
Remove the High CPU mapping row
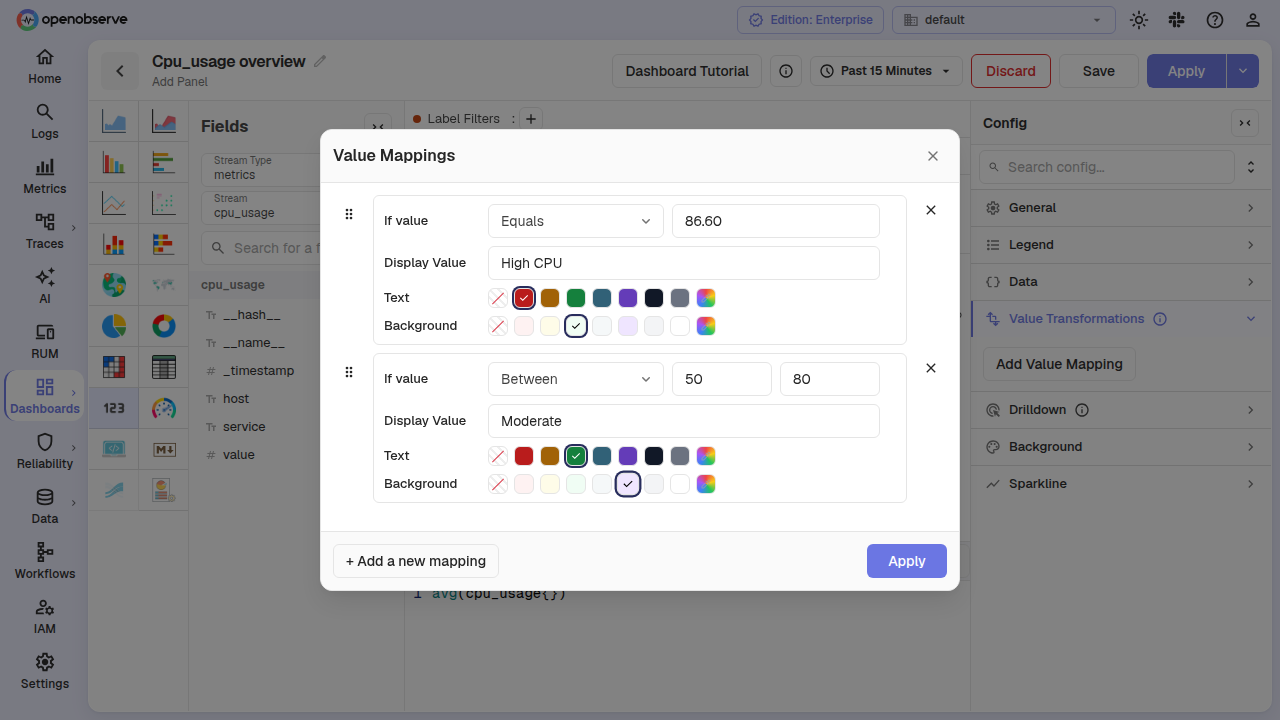coord(931,210)
